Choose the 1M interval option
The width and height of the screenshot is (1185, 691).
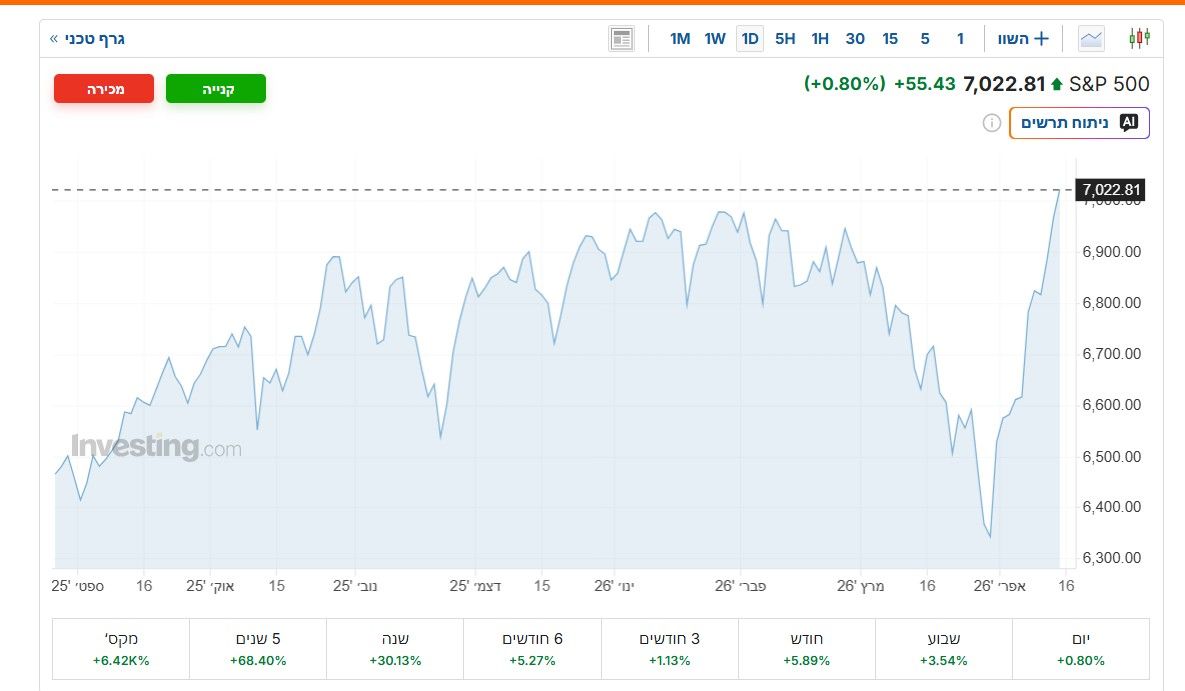pyautogui.click(x=680, y=39)
